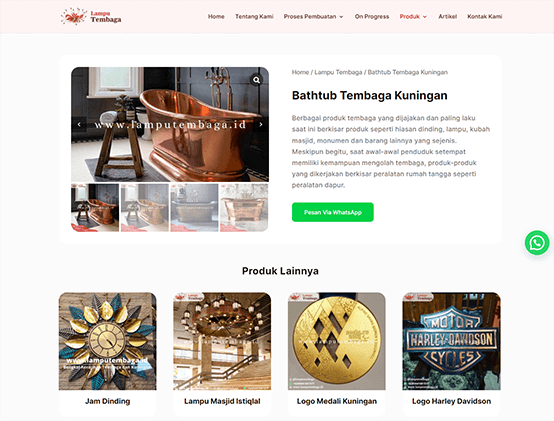This screenshot has height=421, width=554.
Task: Follow the Home breadcrumb link
Action: pos(300,72)
